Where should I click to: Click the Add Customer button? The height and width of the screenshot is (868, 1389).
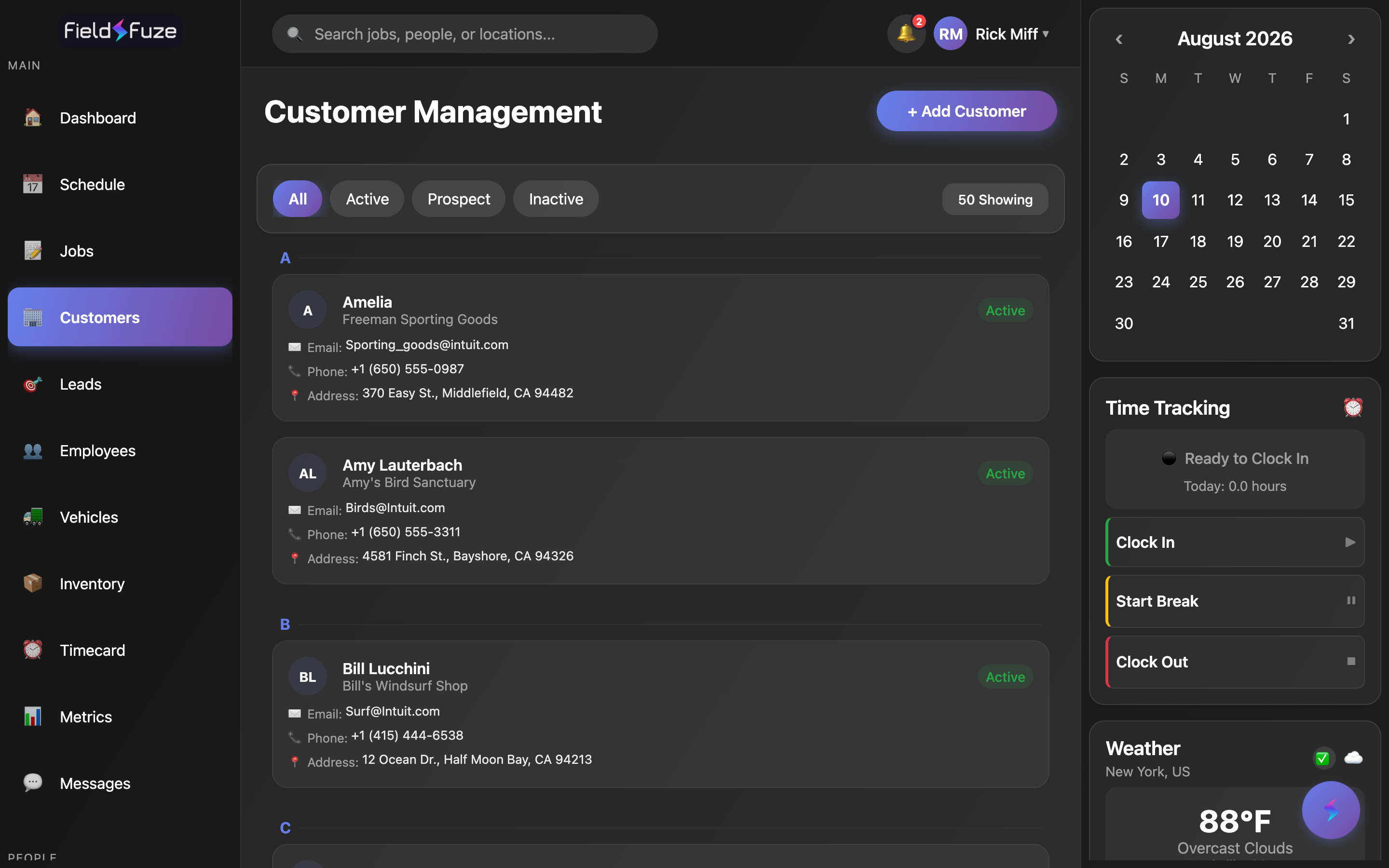pyautogui.click(x=967, y=111)
